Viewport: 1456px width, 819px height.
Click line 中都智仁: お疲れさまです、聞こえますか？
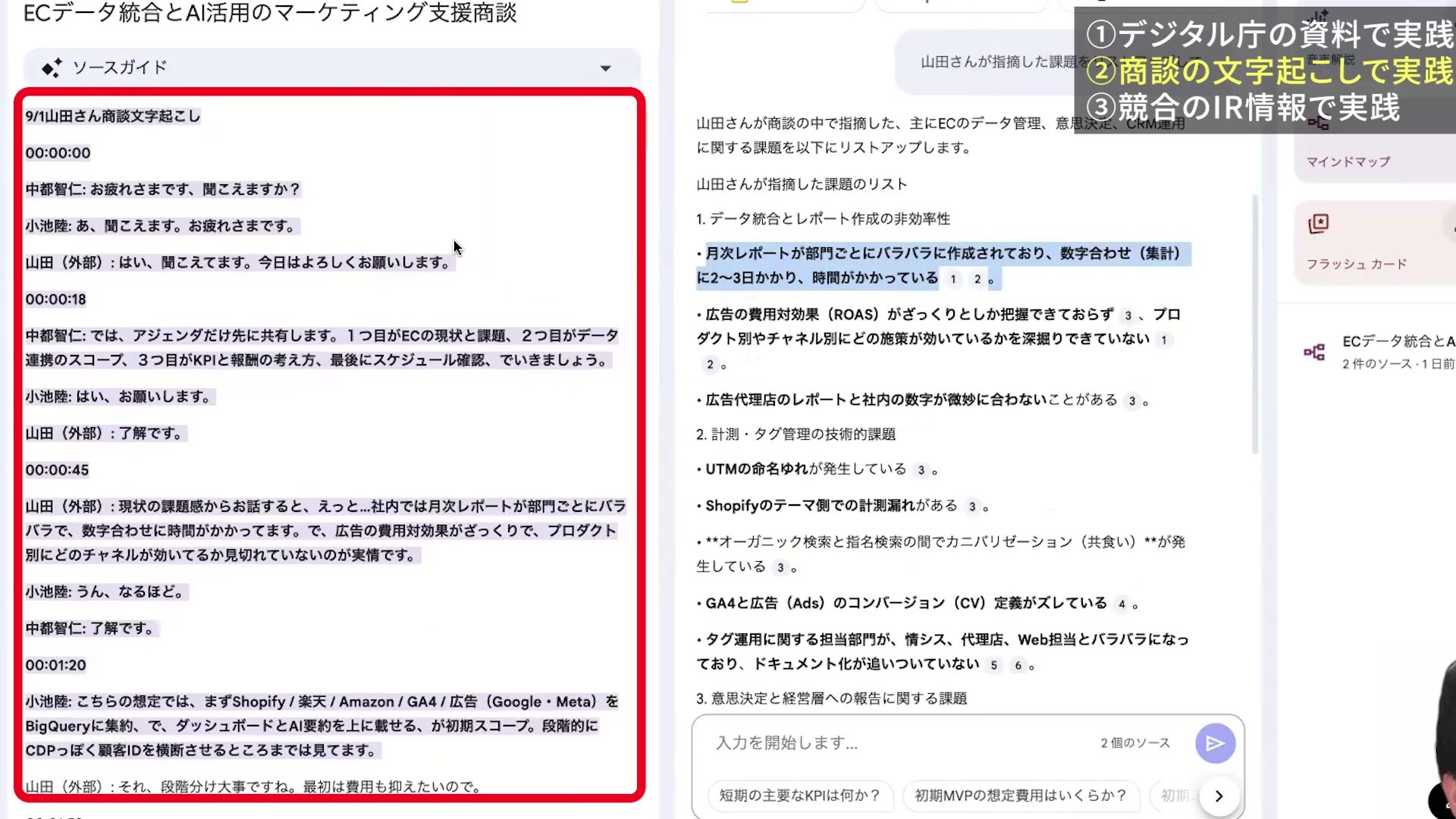pos(163,190)
